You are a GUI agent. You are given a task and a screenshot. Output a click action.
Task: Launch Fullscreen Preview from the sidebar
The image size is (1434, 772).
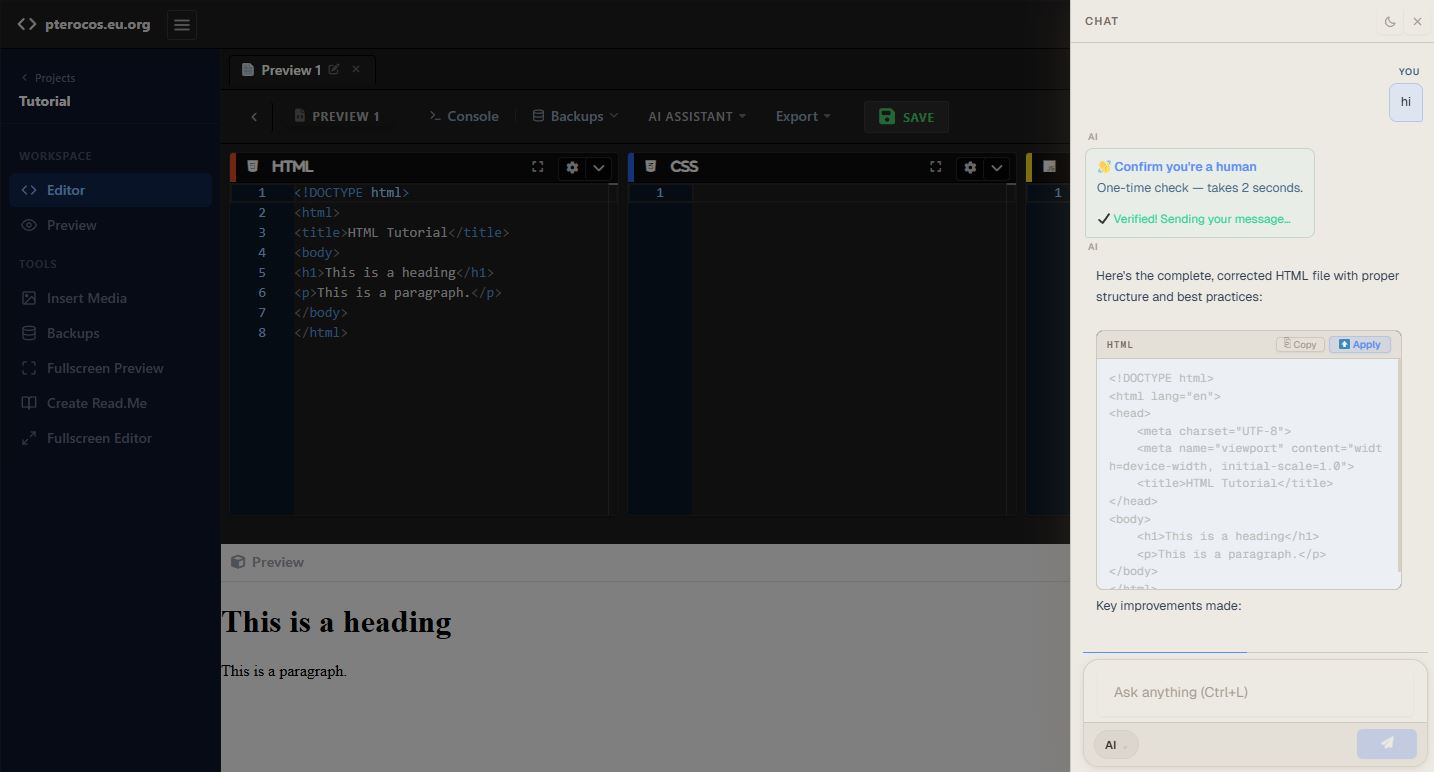pyautogui.click(x=110, y=368)
